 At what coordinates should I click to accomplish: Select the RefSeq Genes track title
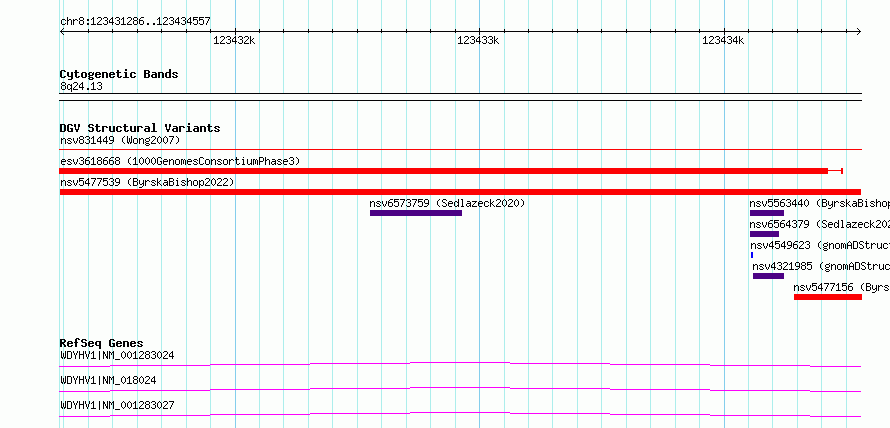(102, 343)
